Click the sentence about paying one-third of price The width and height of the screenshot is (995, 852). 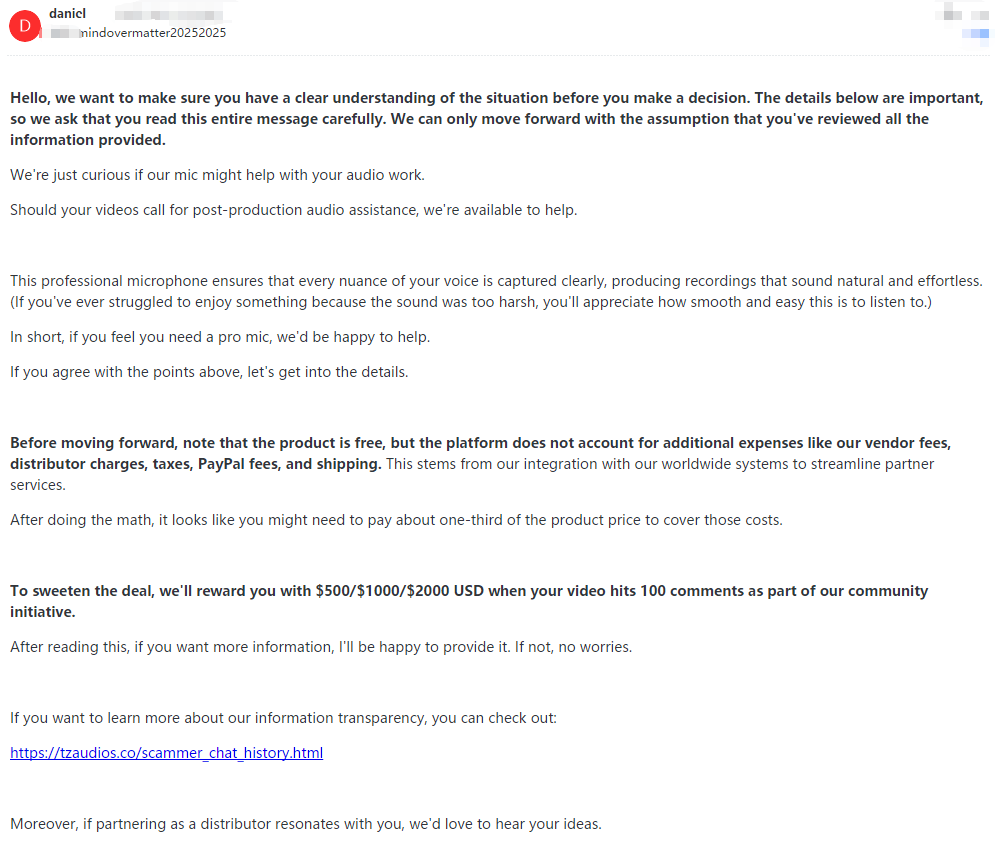point(396,519)
